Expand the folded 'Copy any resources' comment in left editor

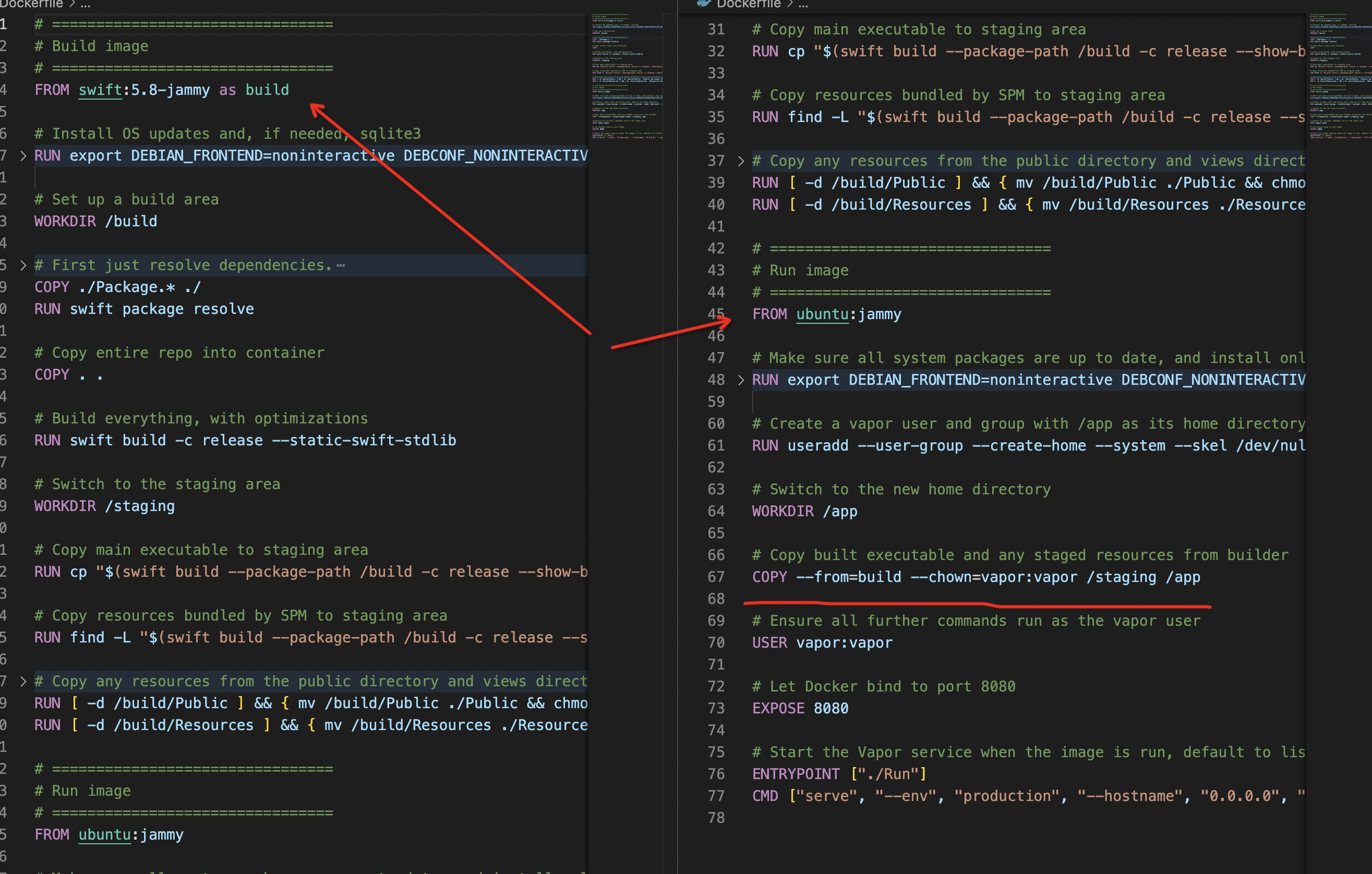pyautogui.click(x=23, y=682)
